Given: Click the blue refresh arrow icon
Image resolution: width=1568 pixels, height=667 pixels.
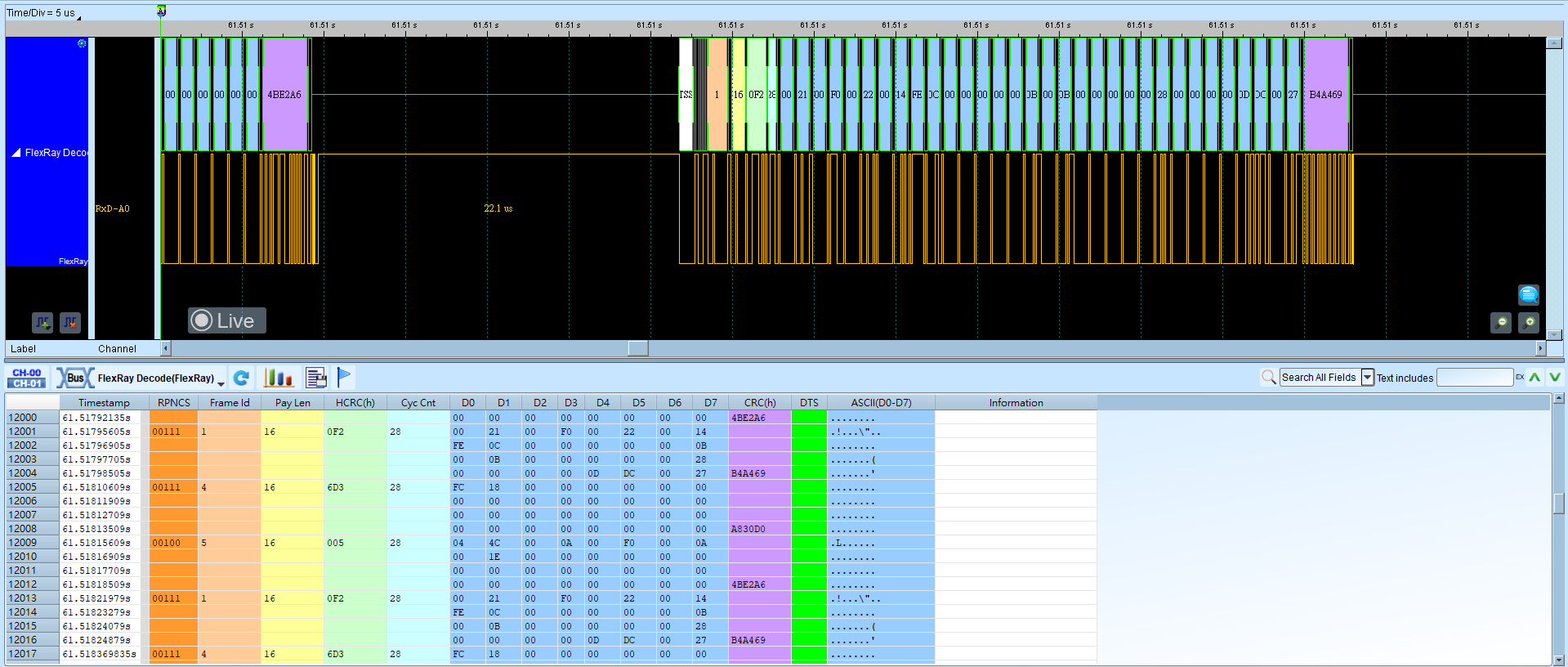Looking at the screenshot, I should click(x=241, y=378).
